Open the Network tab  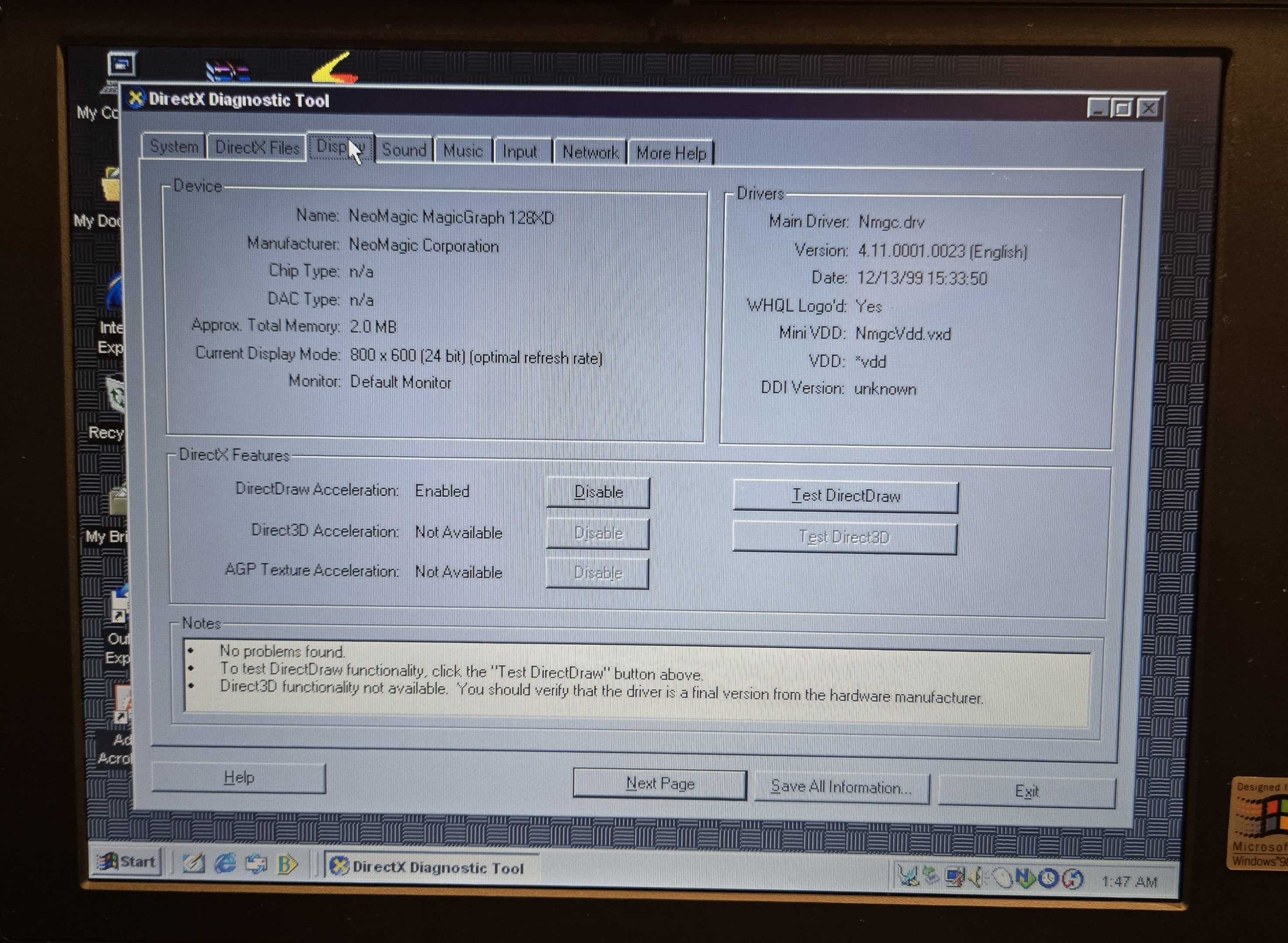click(590, 152)
